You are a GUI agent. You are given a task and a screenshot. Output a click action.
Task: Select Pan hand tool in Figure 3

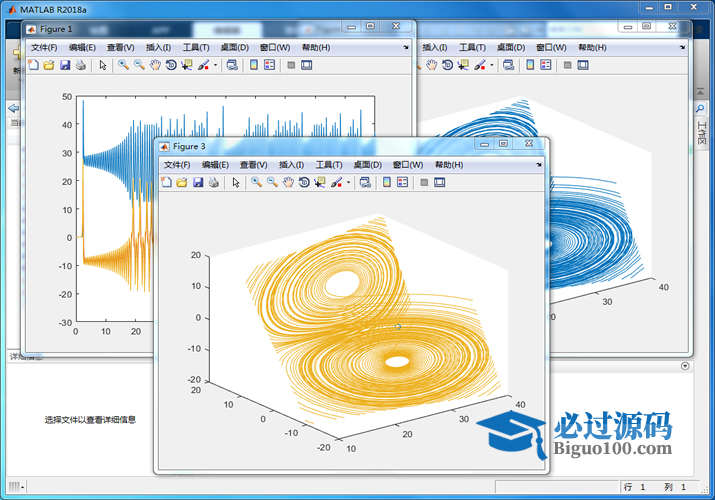tap(288, 183)
